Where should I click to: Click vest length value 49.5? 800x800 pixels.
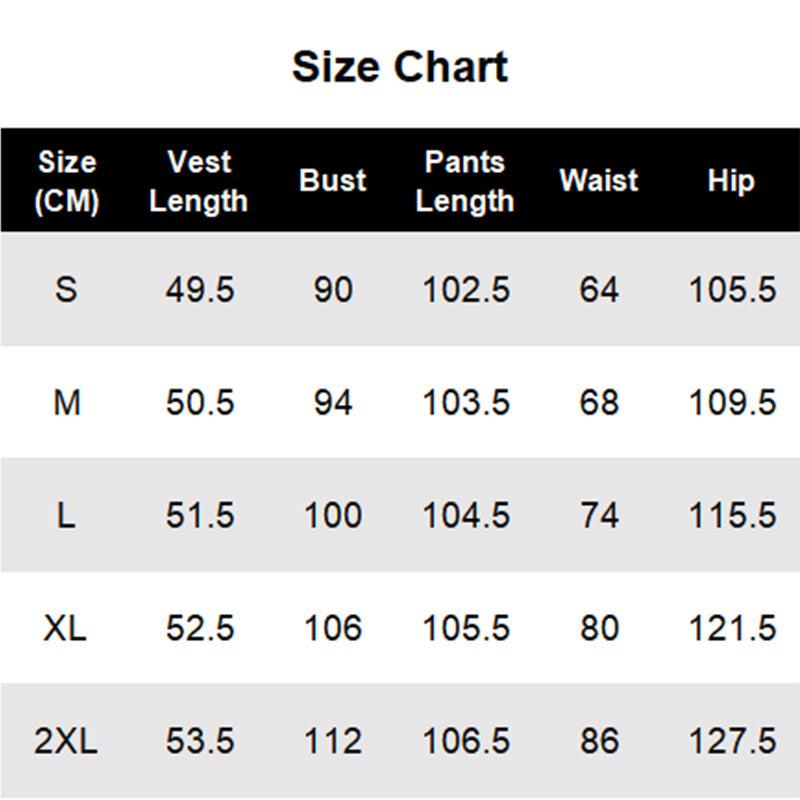click(200, 290)
